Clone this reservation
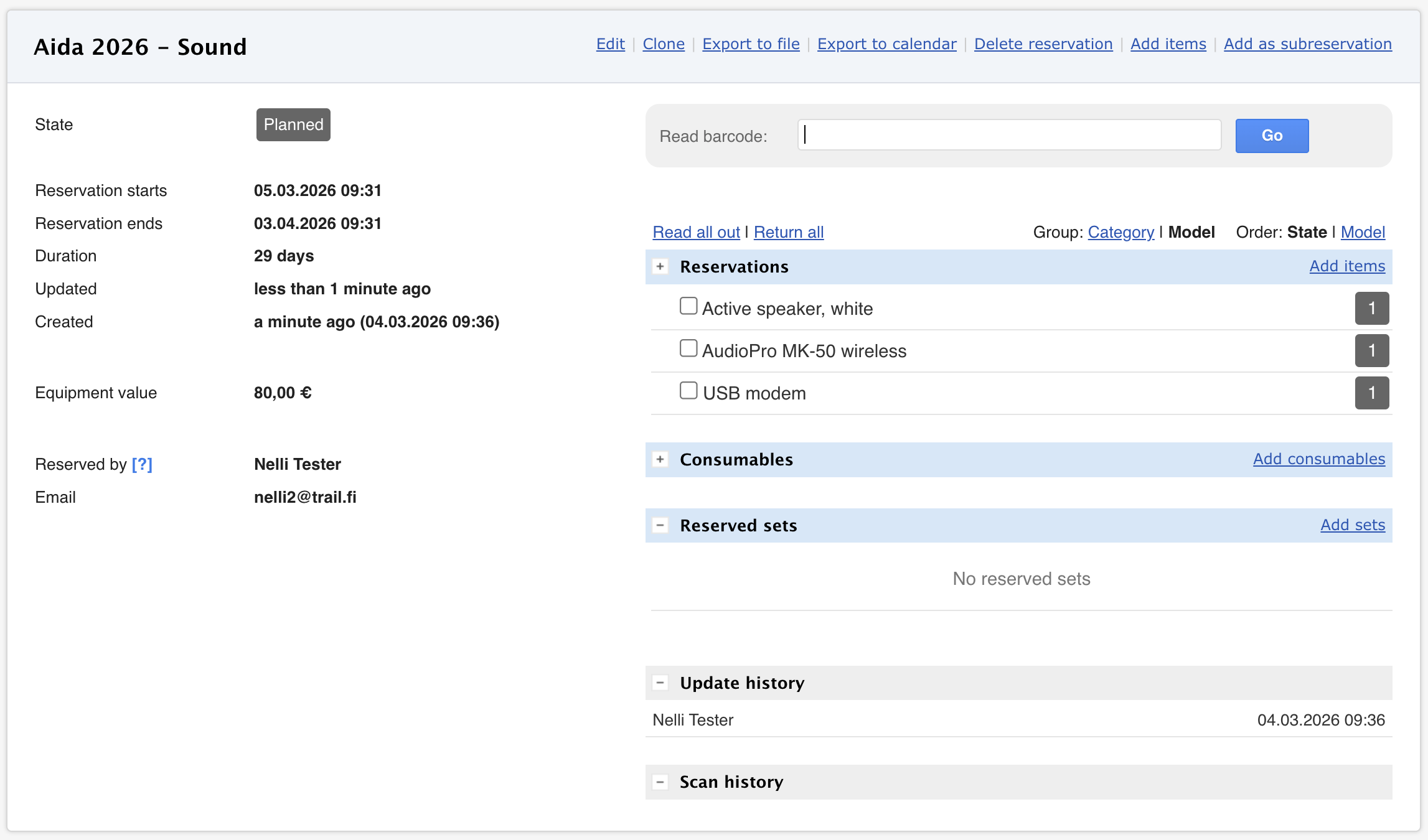This screenshot has height=840, width=1428. tap(663, 44)
